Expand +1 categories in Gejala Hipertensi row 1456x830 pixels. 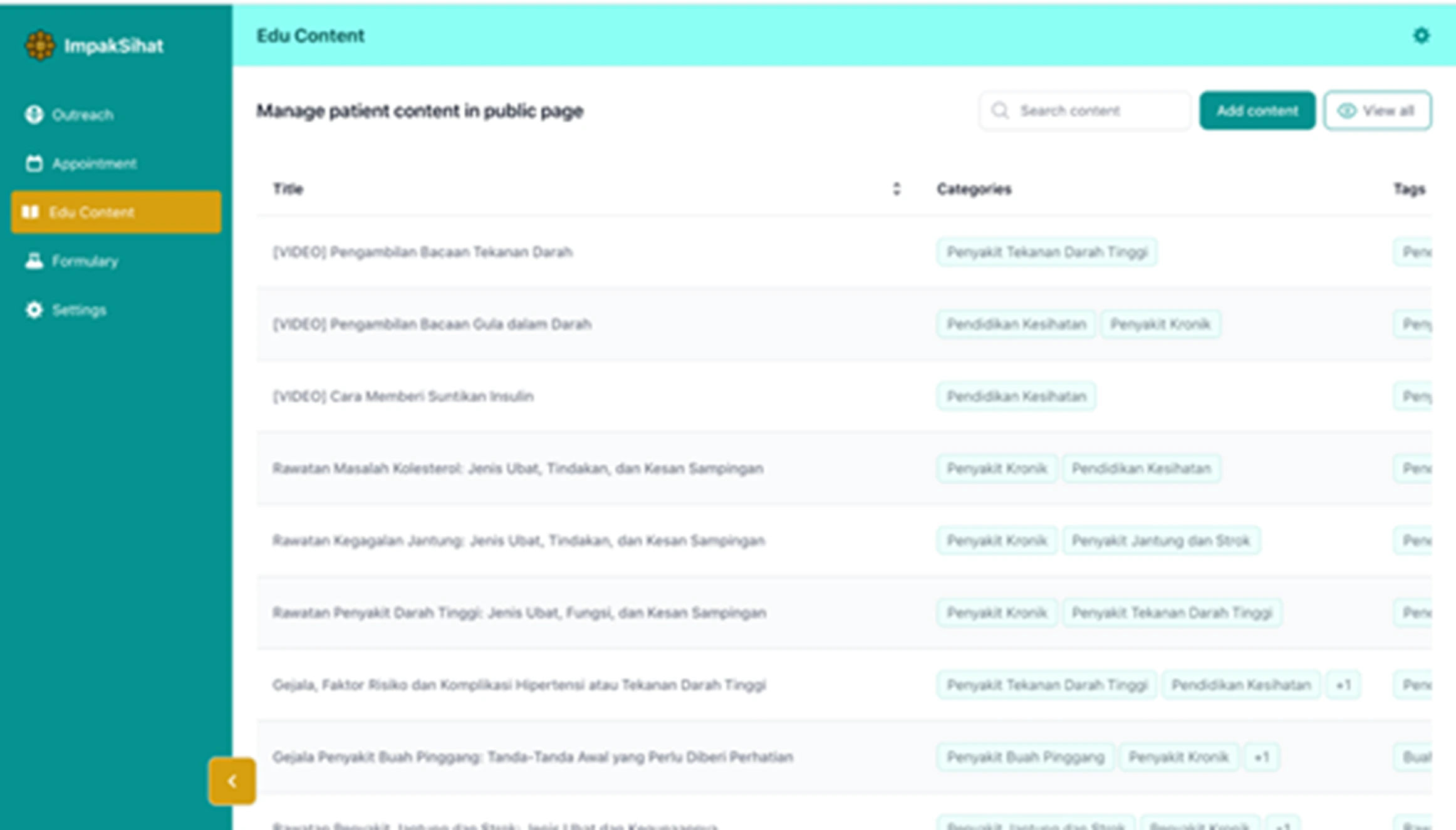point(1343,685)
